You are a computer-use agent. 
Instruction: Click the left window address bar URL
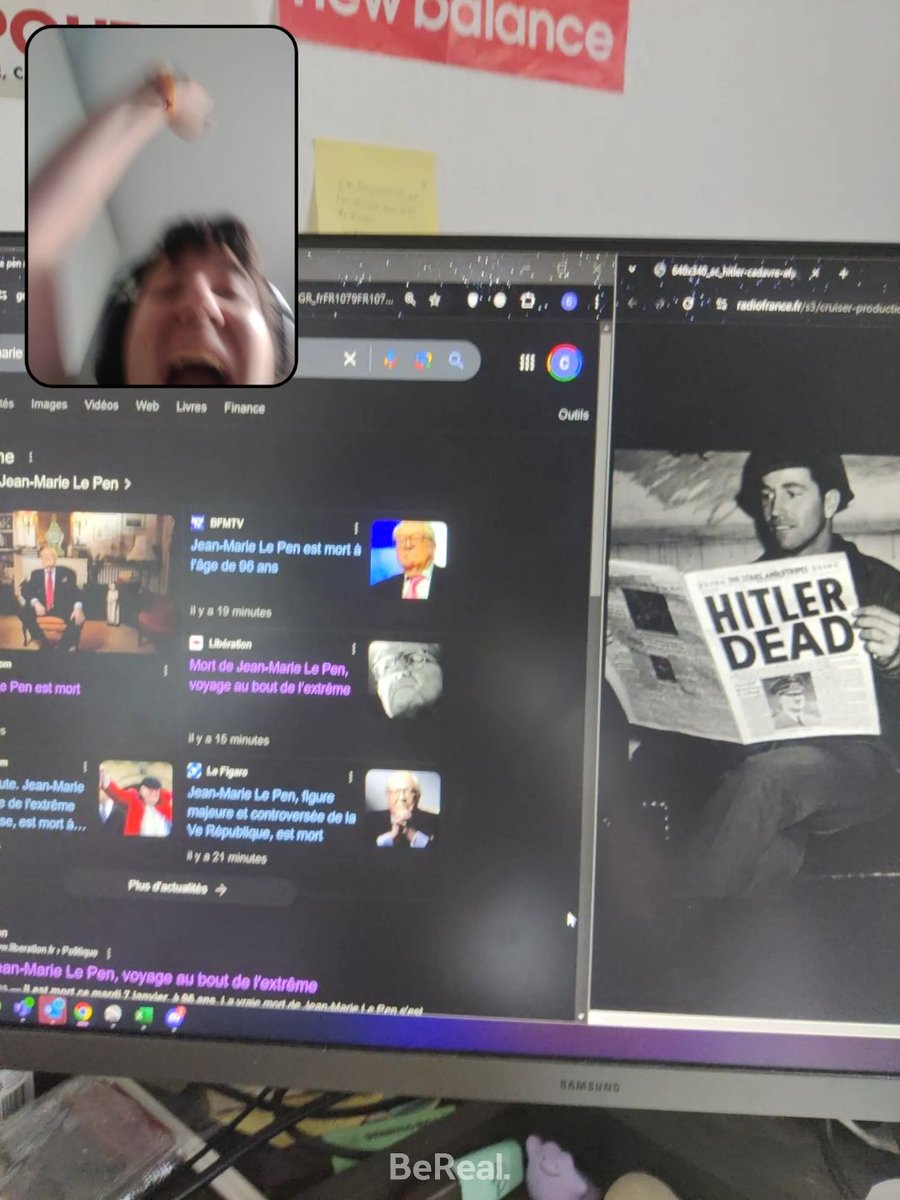(348, 297)
